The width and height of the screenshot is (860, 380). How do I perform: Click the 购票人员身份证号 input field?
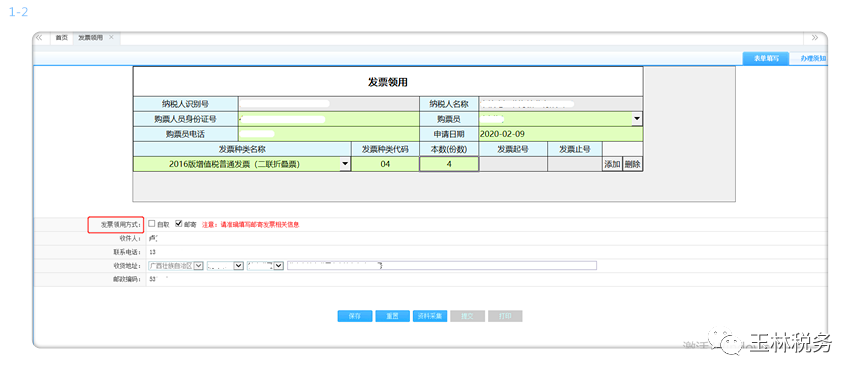328,119
